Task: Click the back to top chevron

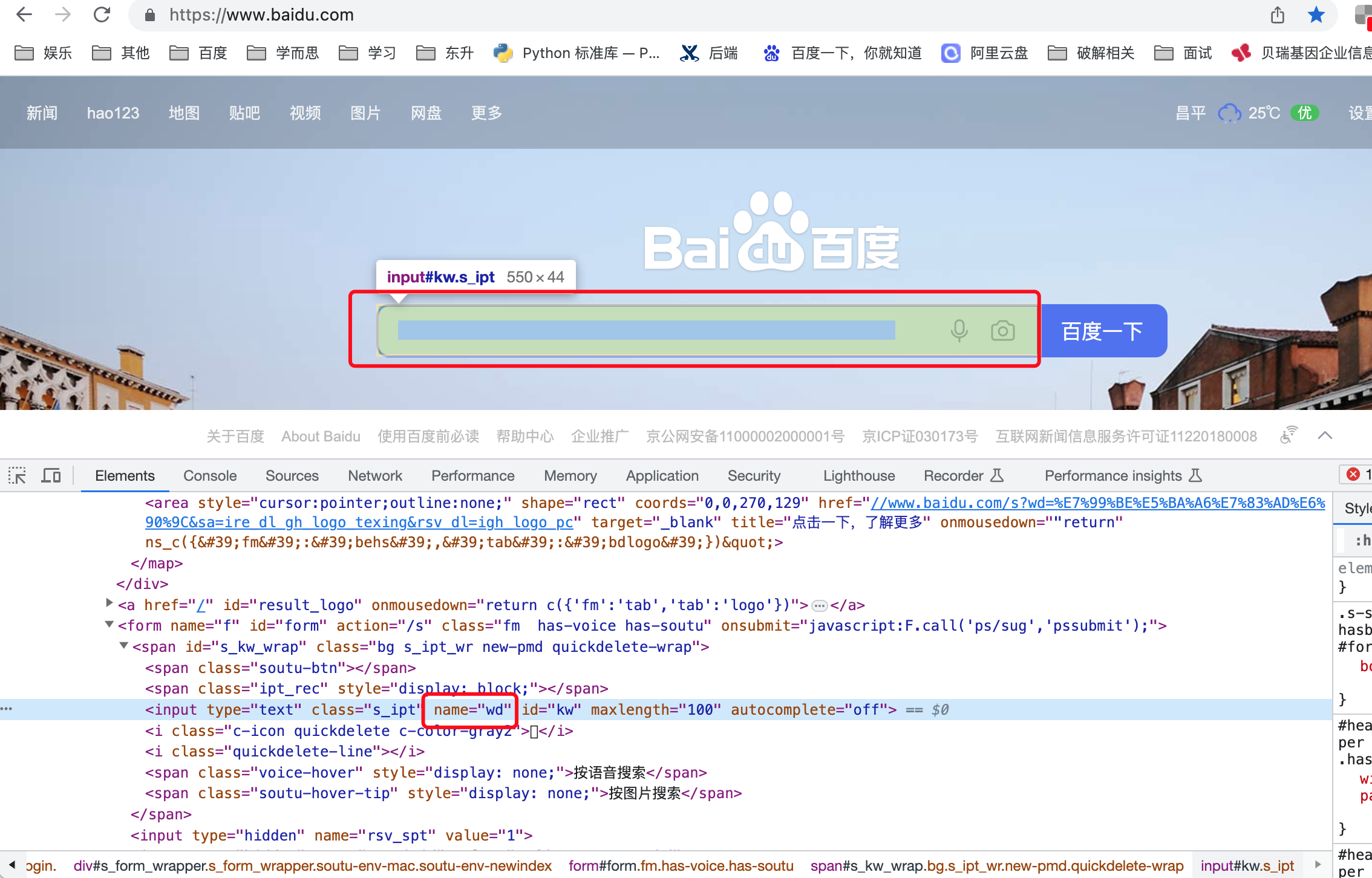Action: point(1325,436)
